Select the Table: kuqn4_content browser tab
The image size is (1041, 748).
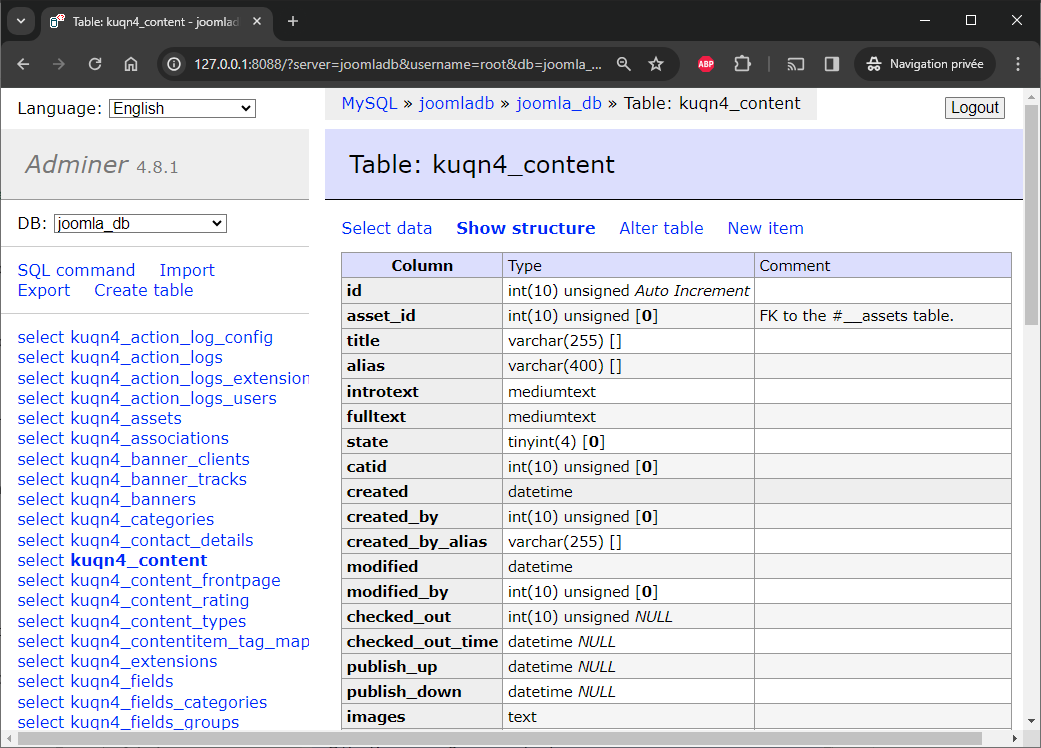tap(156, 22)
